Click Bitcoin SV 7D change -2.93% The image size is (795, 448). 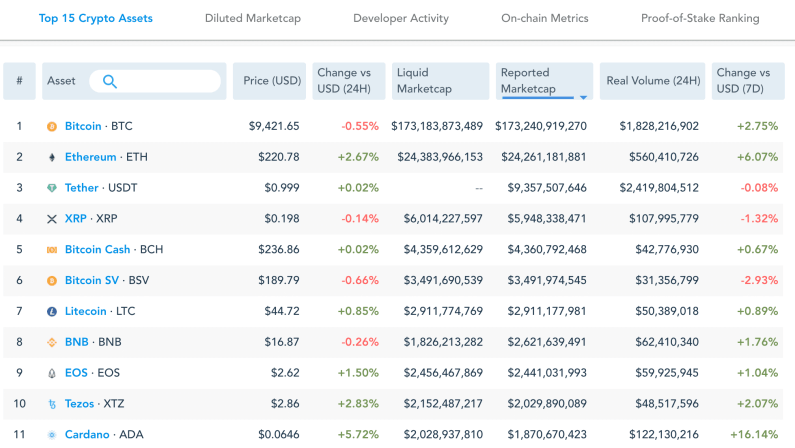(759, 281)
